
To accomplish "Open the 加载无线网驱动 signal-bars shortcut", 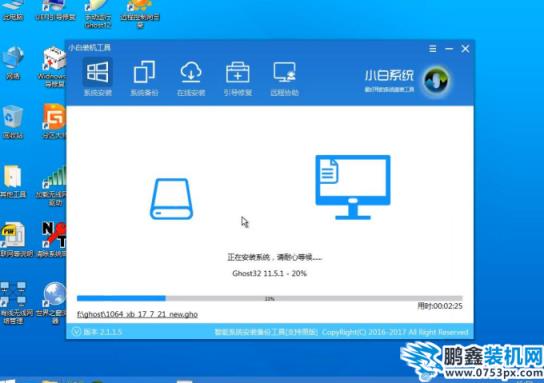I will 52,185.
